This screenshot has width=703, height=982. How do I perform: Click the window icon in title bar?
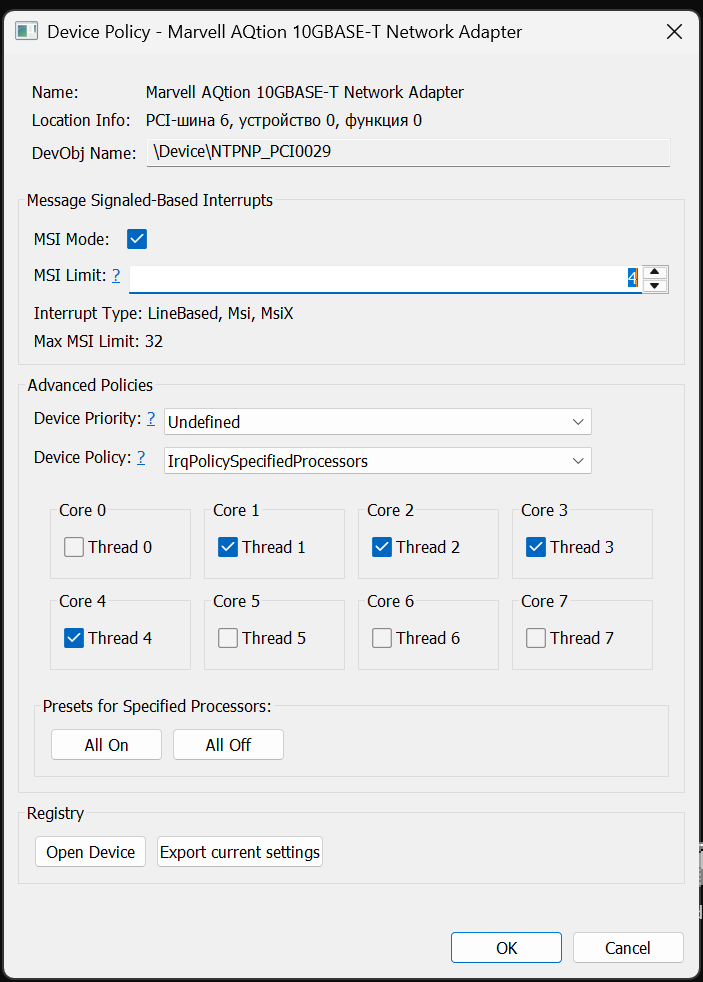click(27, 32)
